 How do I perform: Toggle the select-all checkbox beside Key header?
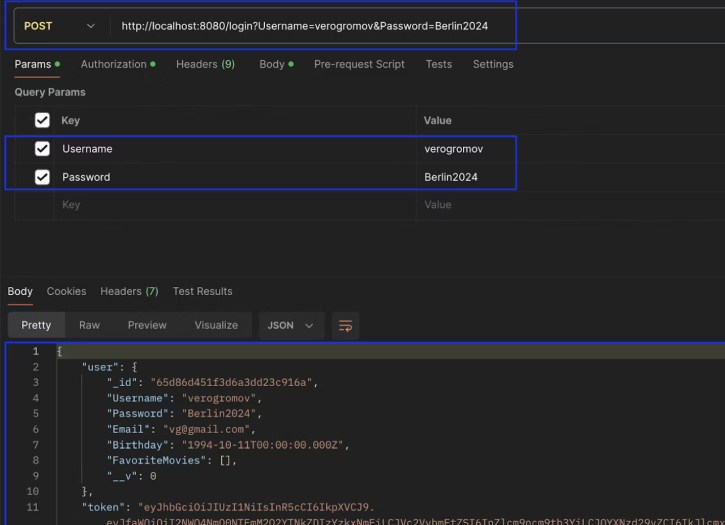pos(42,120)
